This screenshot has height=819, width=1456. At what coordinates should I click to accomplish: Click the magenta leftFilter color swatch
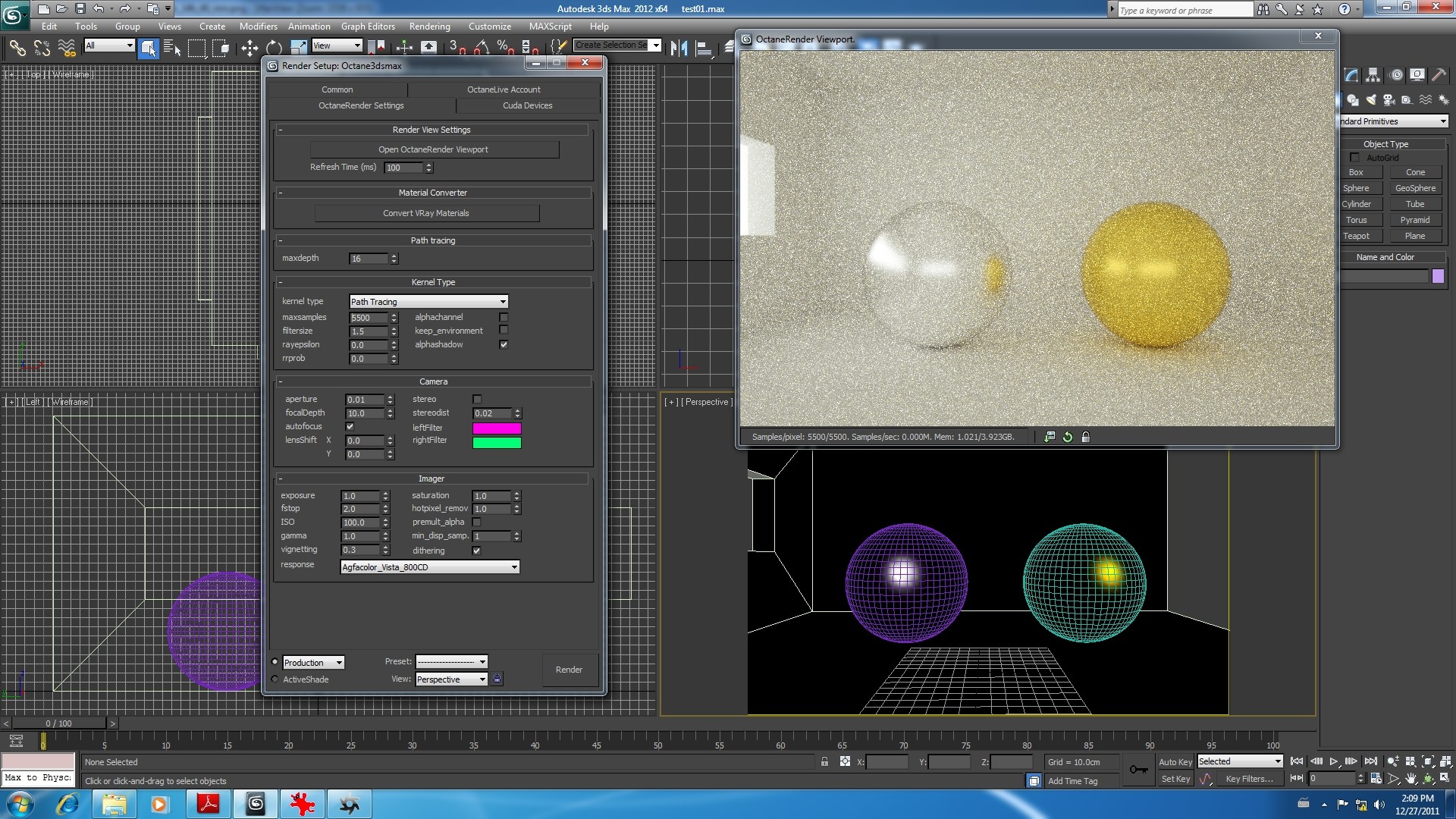(497, 428)
